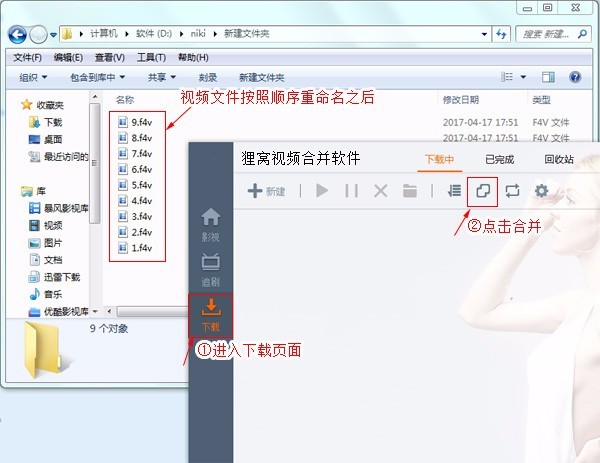Click the 软件 (D:) breadcrumb

pos(154,34)
